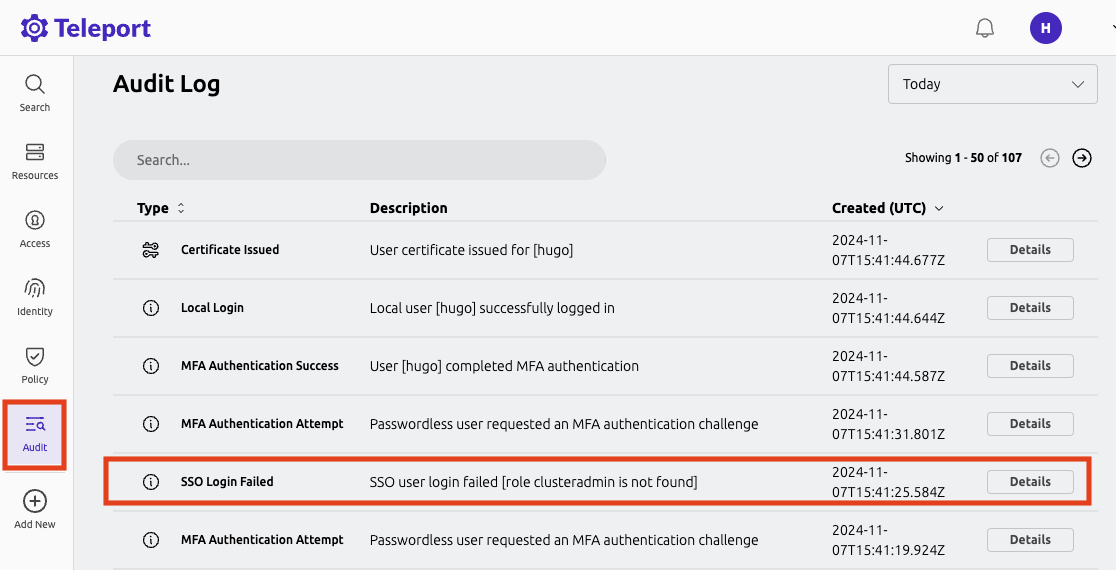Open Identity fingerprint section

35,296
